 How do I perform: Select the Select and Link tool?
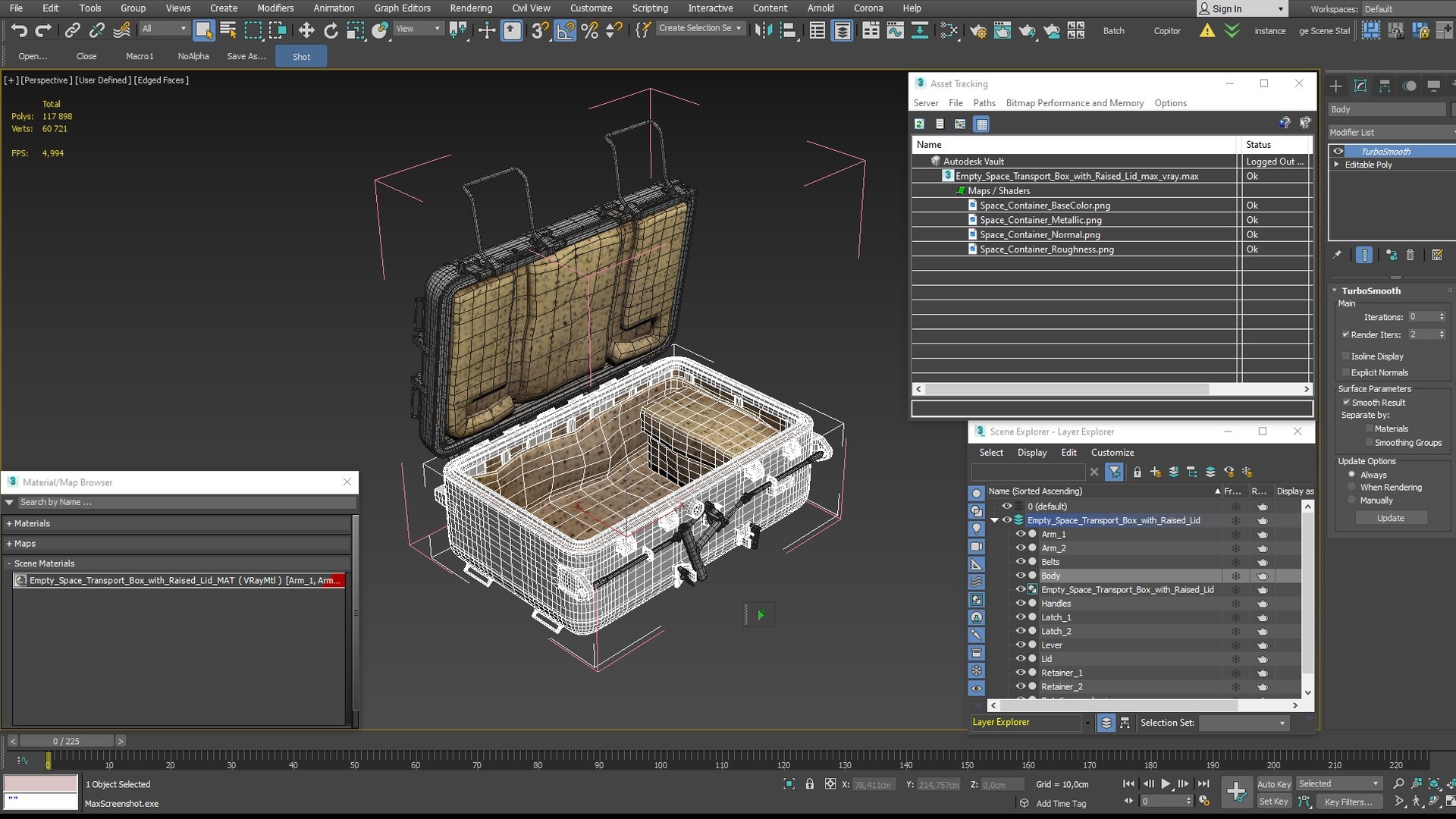tap(72, 30)
